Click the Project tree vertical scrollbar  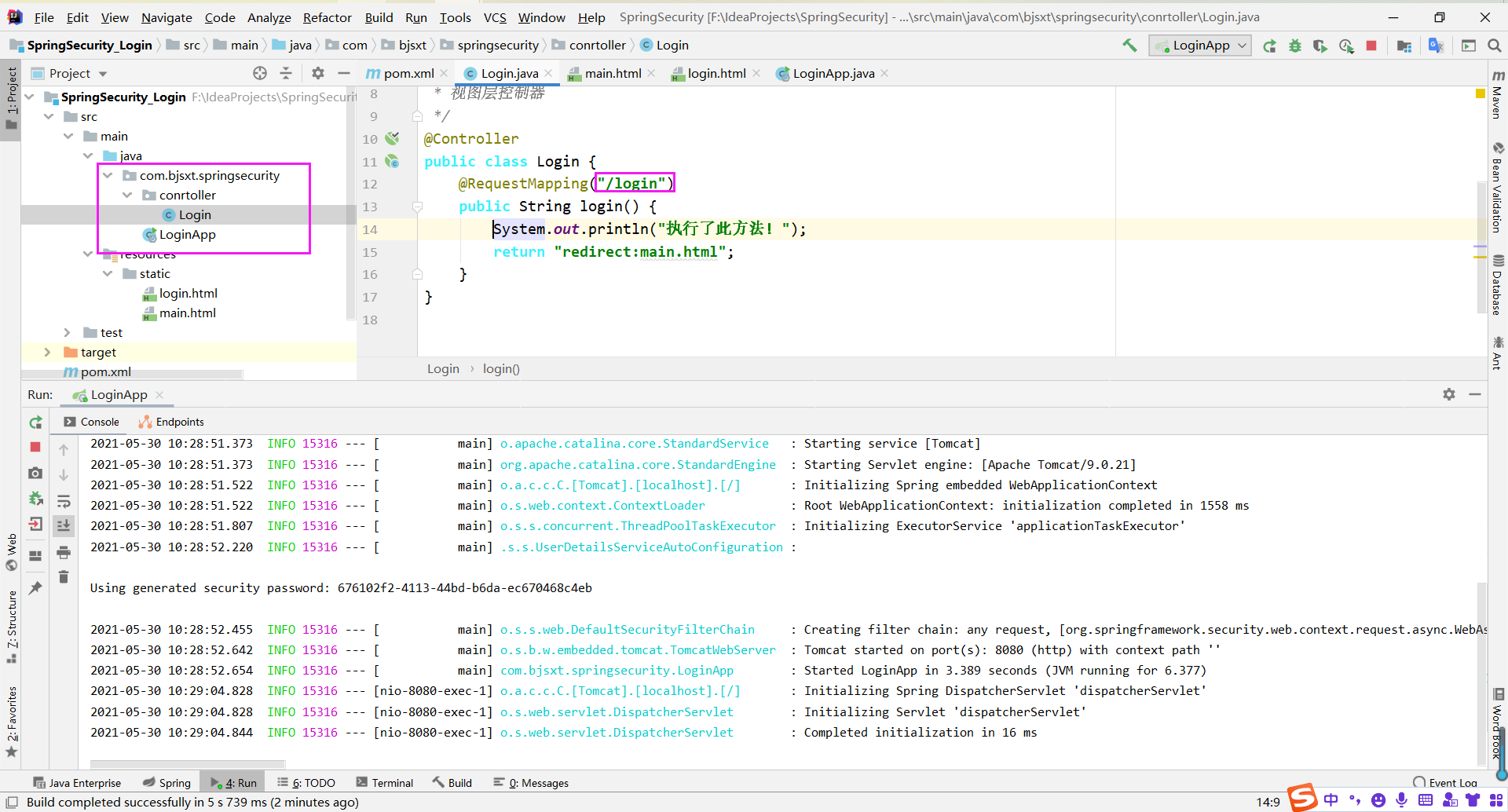click(351, 204)
